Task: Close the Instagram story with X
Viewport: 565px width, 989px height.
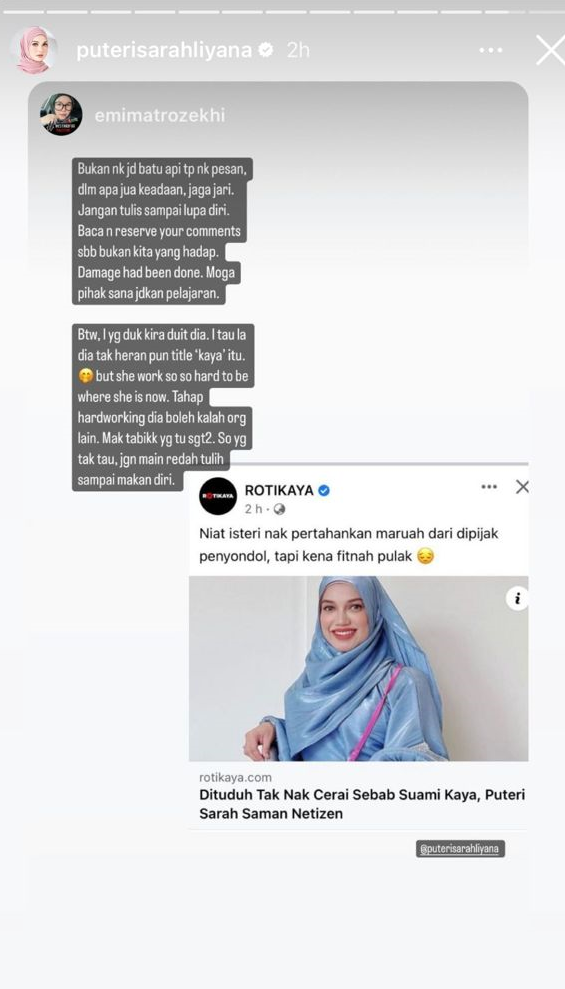Action: pyautogui.click(x=550, y=50)
